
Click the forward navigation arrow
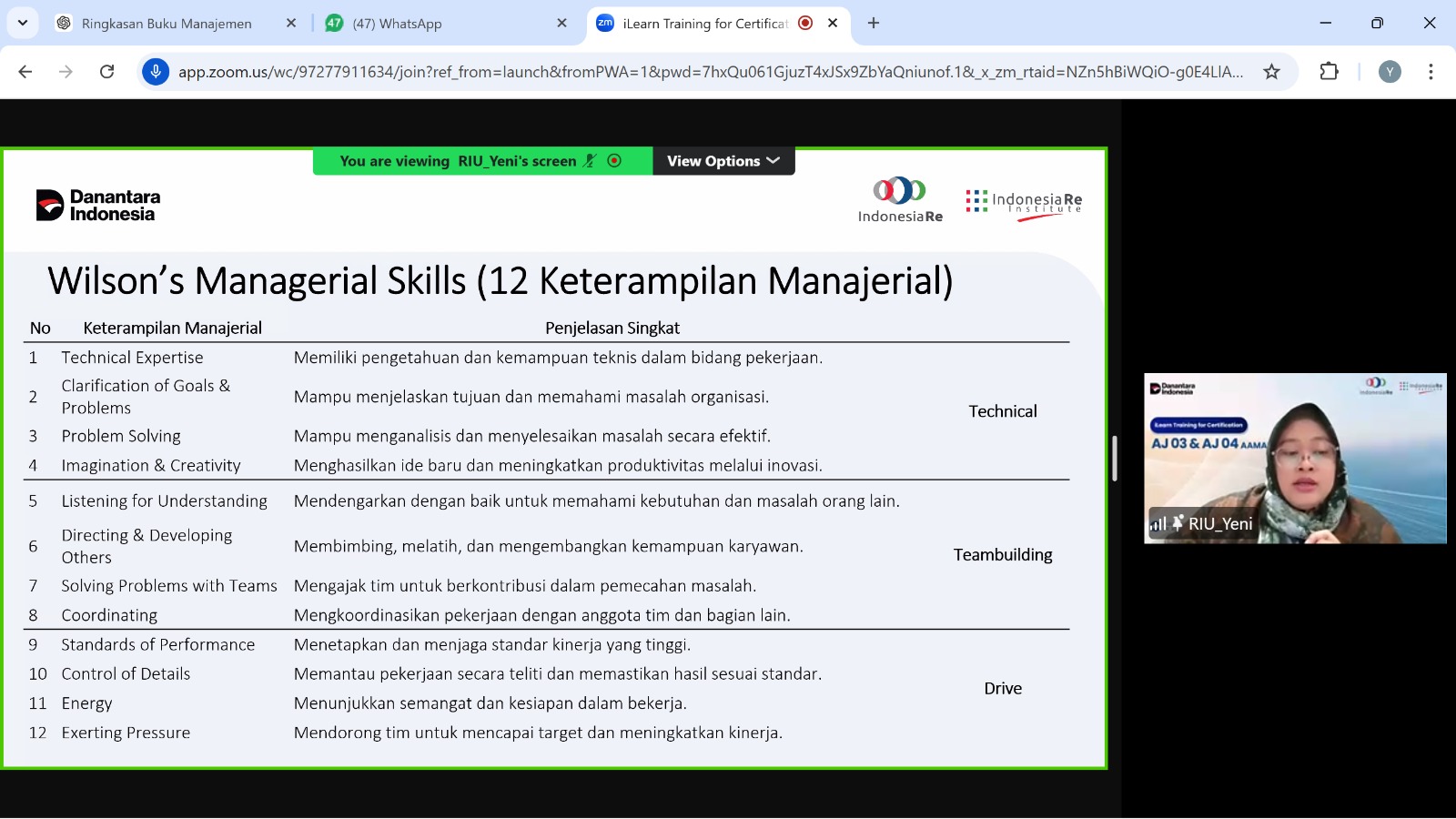click(66, 72)
